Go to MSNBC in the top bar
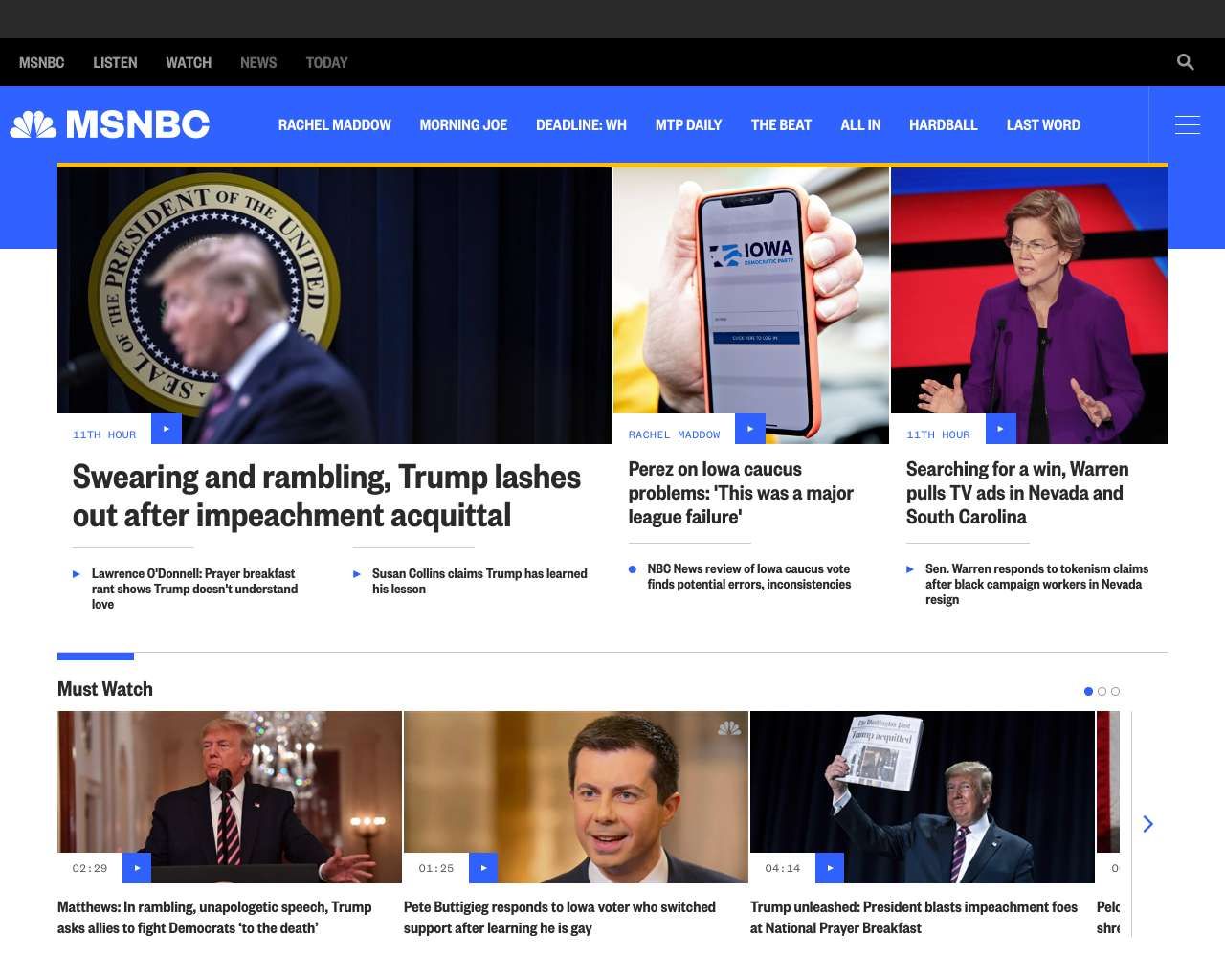Viewport: 1225px width, 980px height. 42,63
